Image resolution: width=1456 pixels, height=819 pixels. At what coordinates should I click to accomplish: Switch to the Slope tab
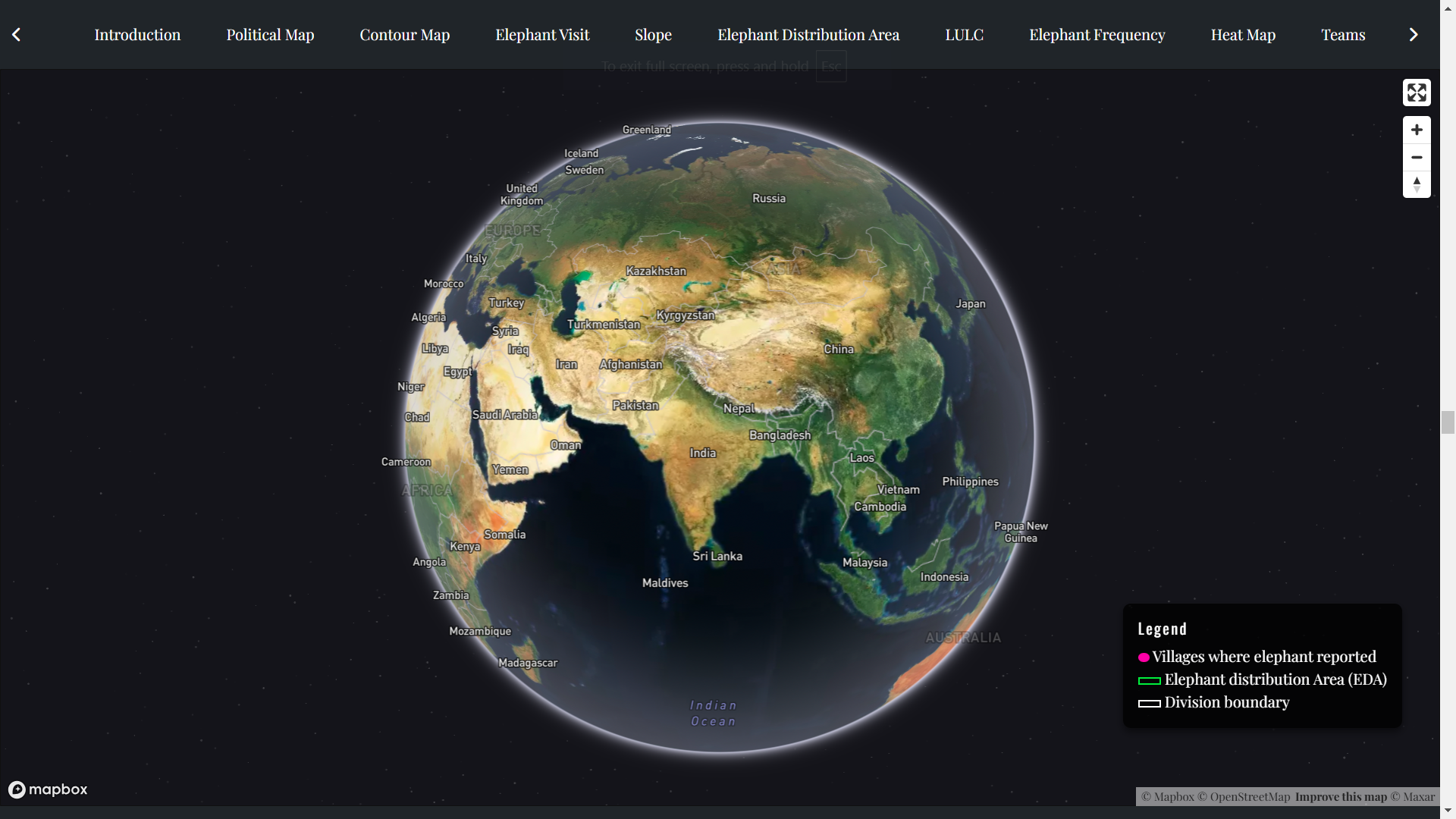tap(653, 35)
